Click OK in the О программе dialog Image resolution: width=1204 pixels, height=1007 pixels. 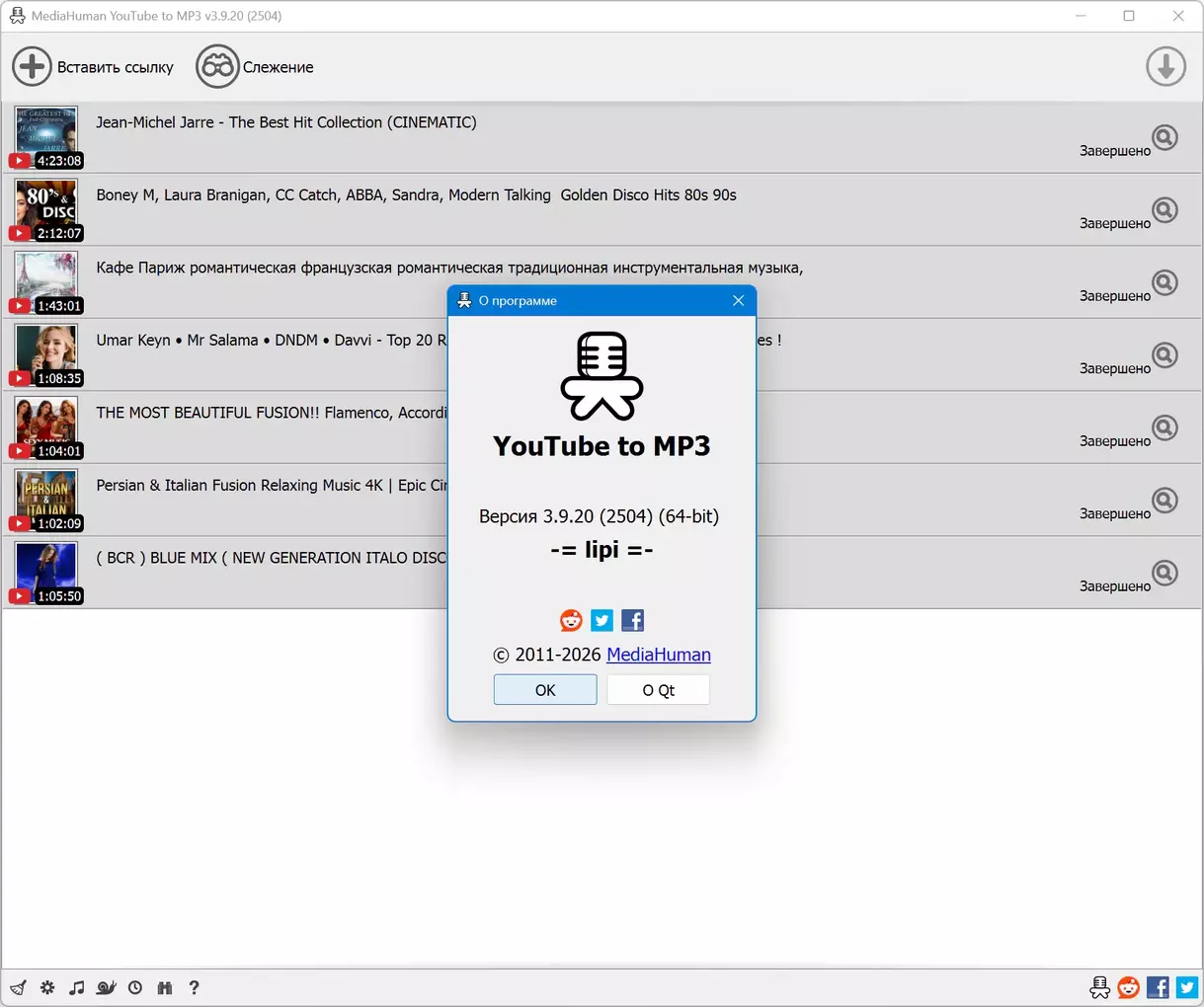pos(545,689)
